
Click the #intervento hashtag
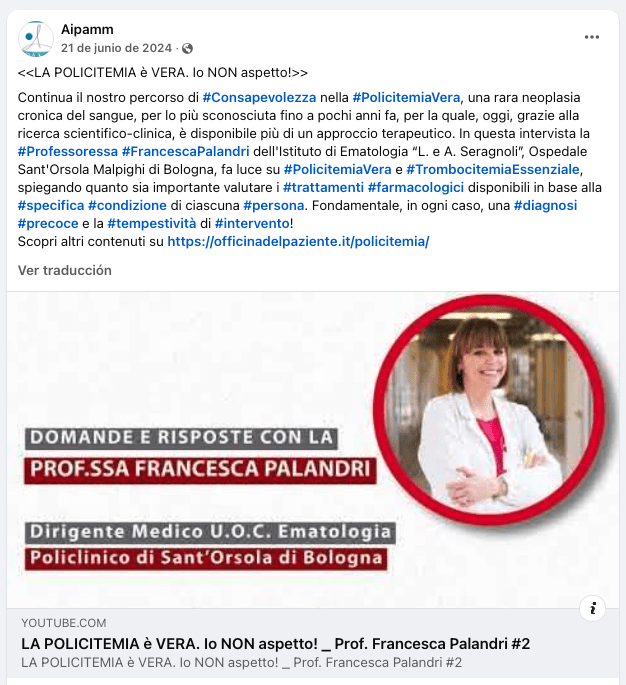[252, 223]
